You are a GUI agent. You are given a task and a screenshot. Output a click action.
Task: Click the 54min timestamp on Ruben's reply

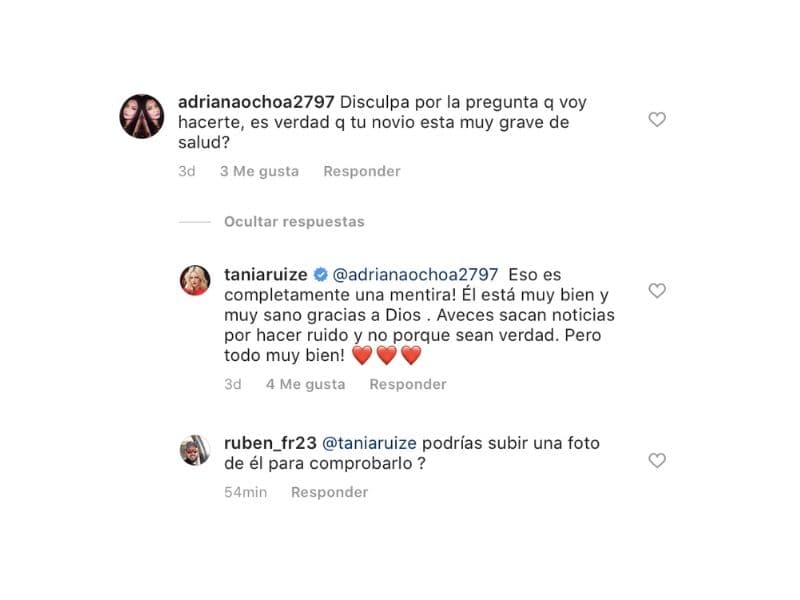tap(245, 492)
